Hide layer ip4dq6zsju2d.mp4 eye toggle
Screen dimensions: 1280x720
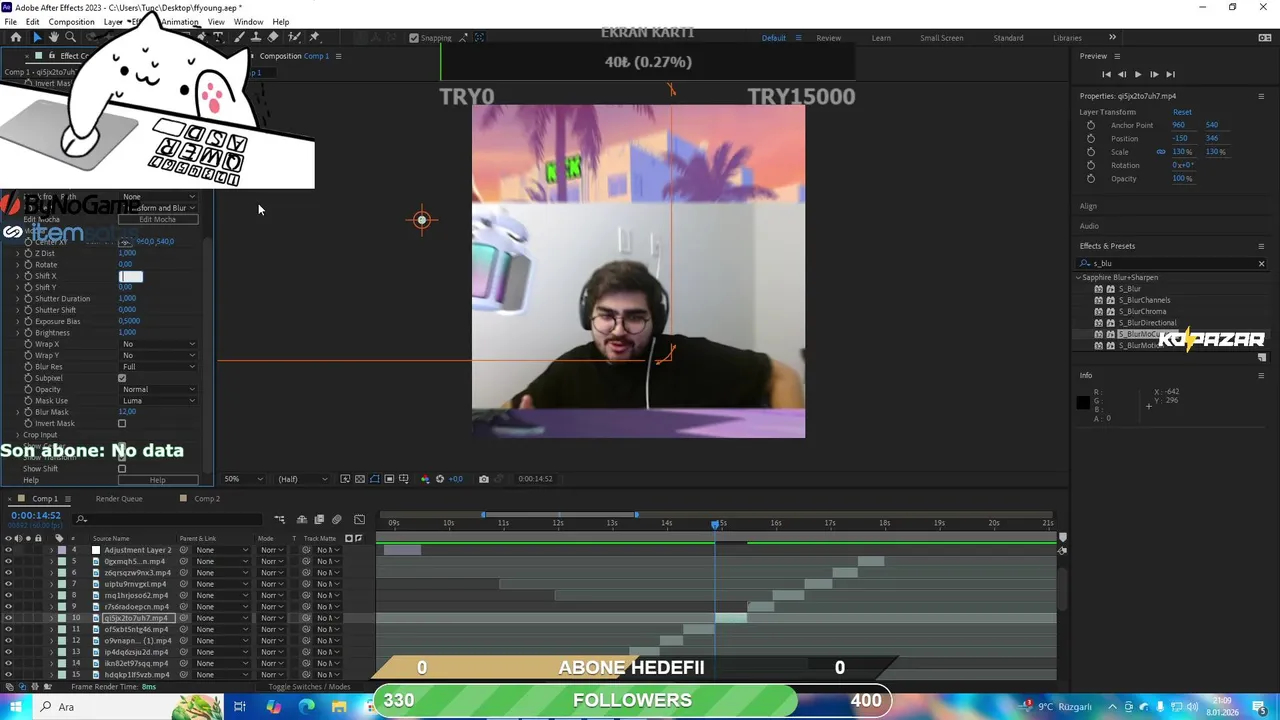[8, 652]
